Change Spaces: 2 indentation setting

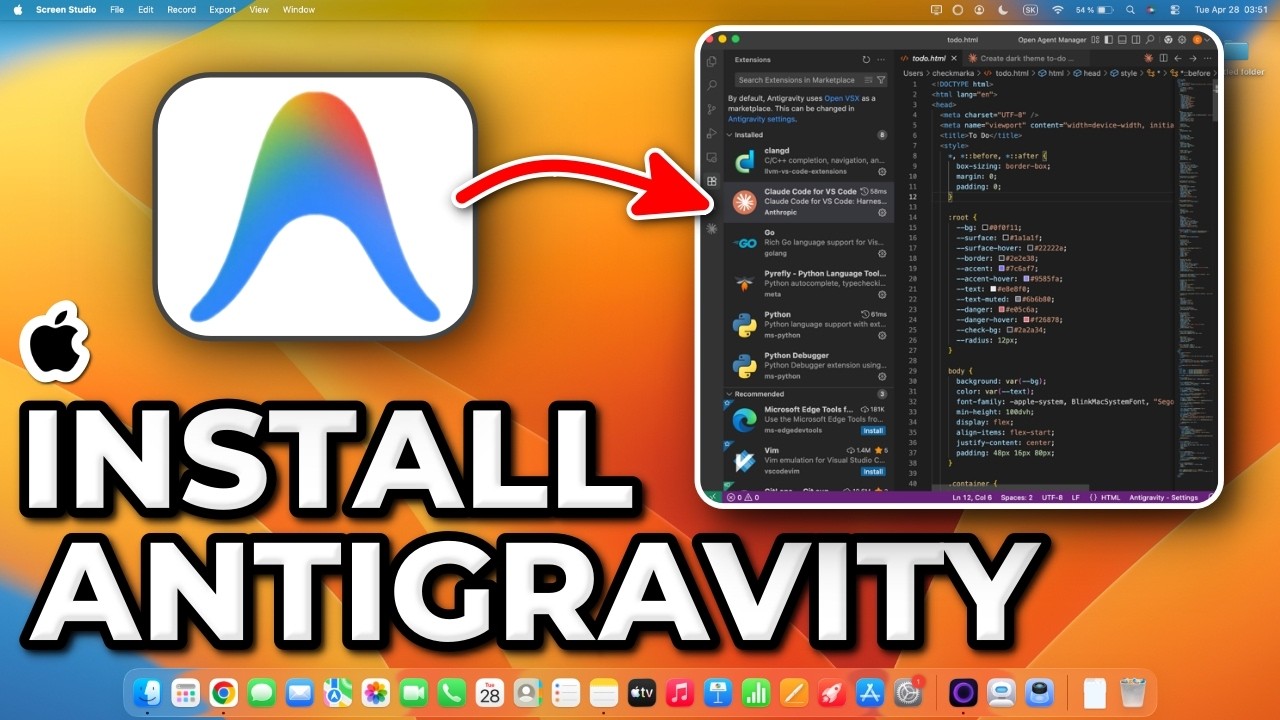click(1016, 497)
